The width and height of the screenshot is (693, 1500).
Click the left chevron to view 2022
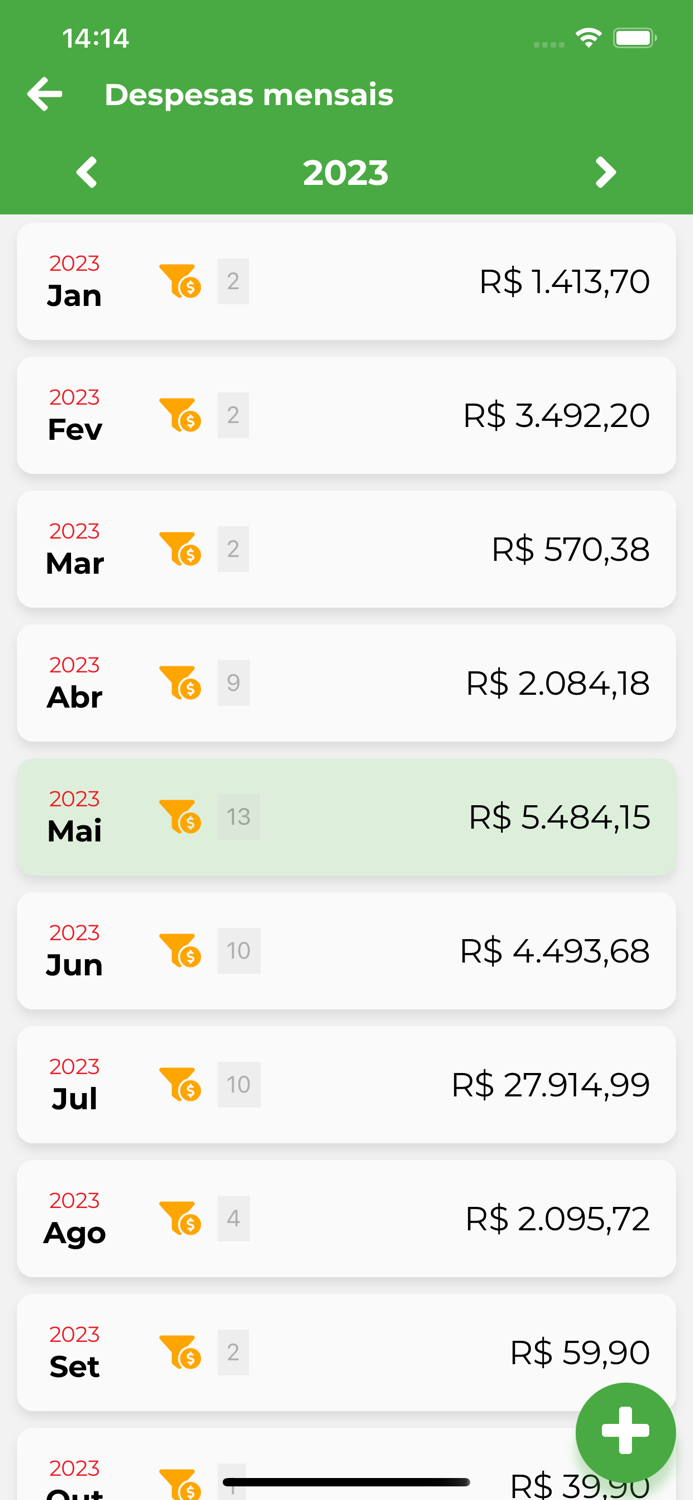point(86,172)
